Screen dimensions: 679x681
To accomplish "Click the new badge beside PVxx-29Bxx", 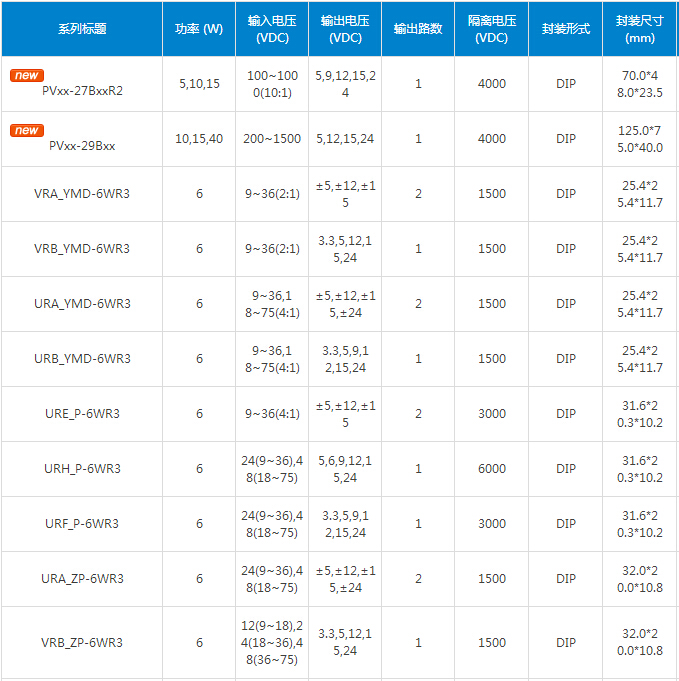I will pyautogui.click(x=27, y=130).
